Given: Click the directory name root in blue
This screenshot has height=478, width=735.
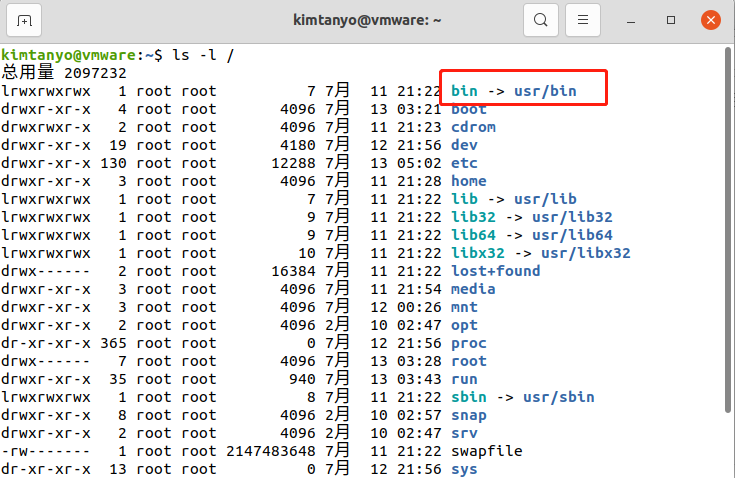Looking at the screenshot, I should click(x=469, y=361).
